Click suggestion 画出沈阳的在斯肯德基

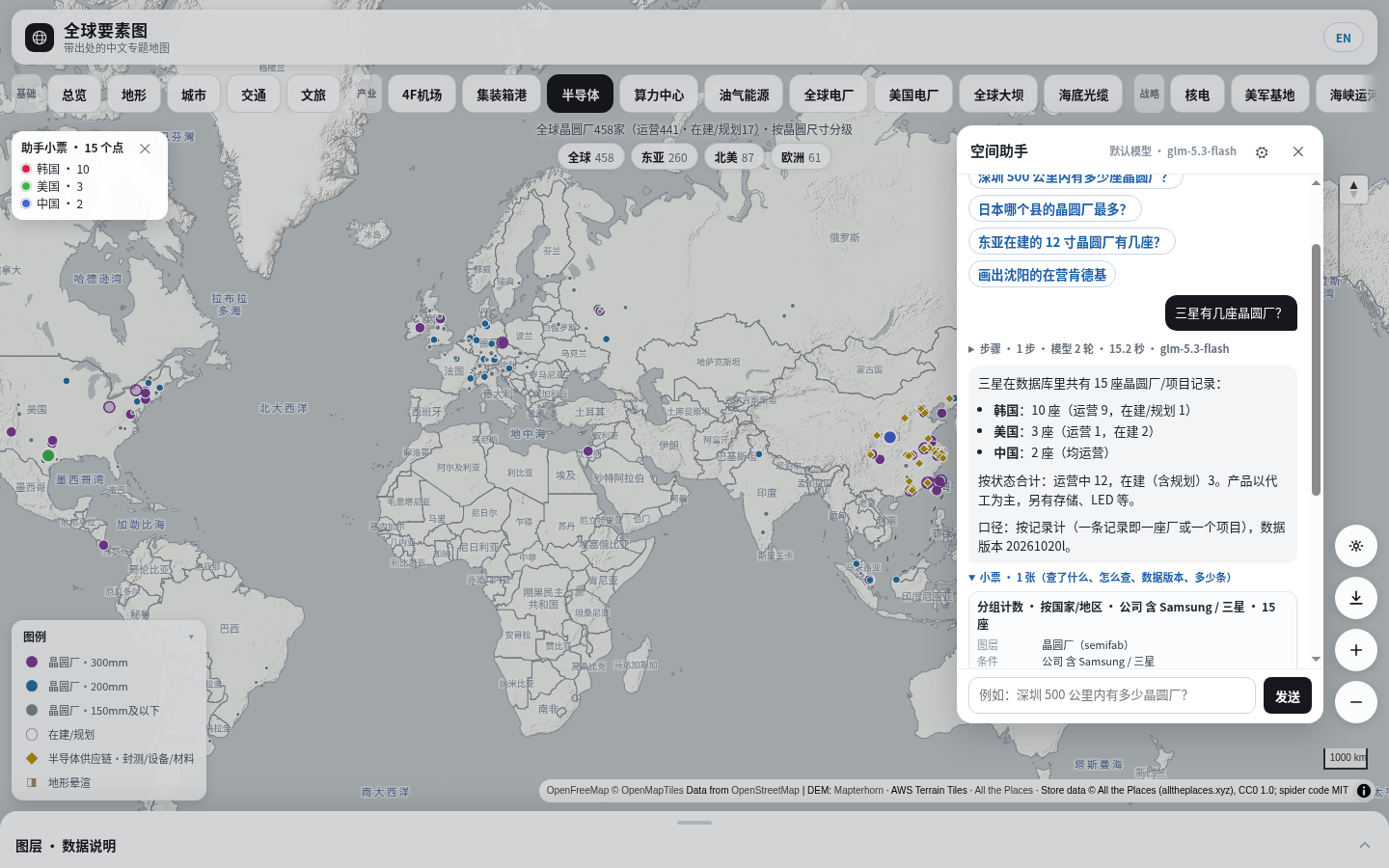click(1042, 275)
